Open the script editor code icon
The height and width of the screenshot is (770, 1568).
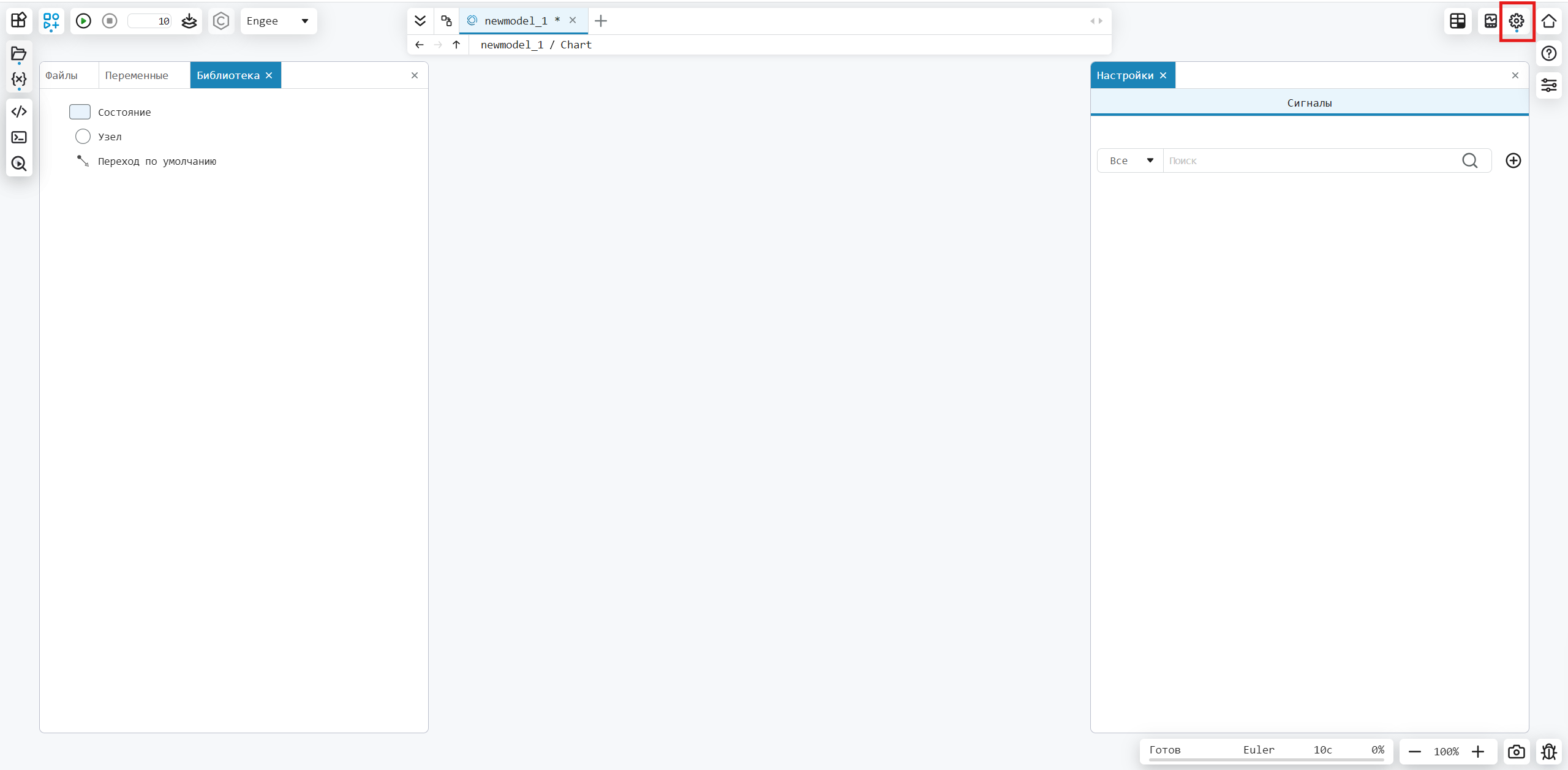point(19,111)
